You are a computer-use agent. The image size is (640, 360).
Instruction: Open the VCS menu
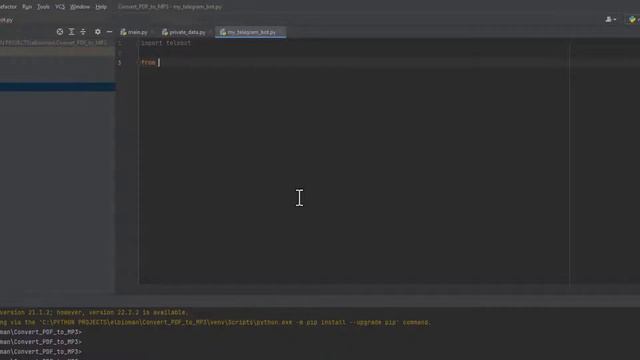60,7
